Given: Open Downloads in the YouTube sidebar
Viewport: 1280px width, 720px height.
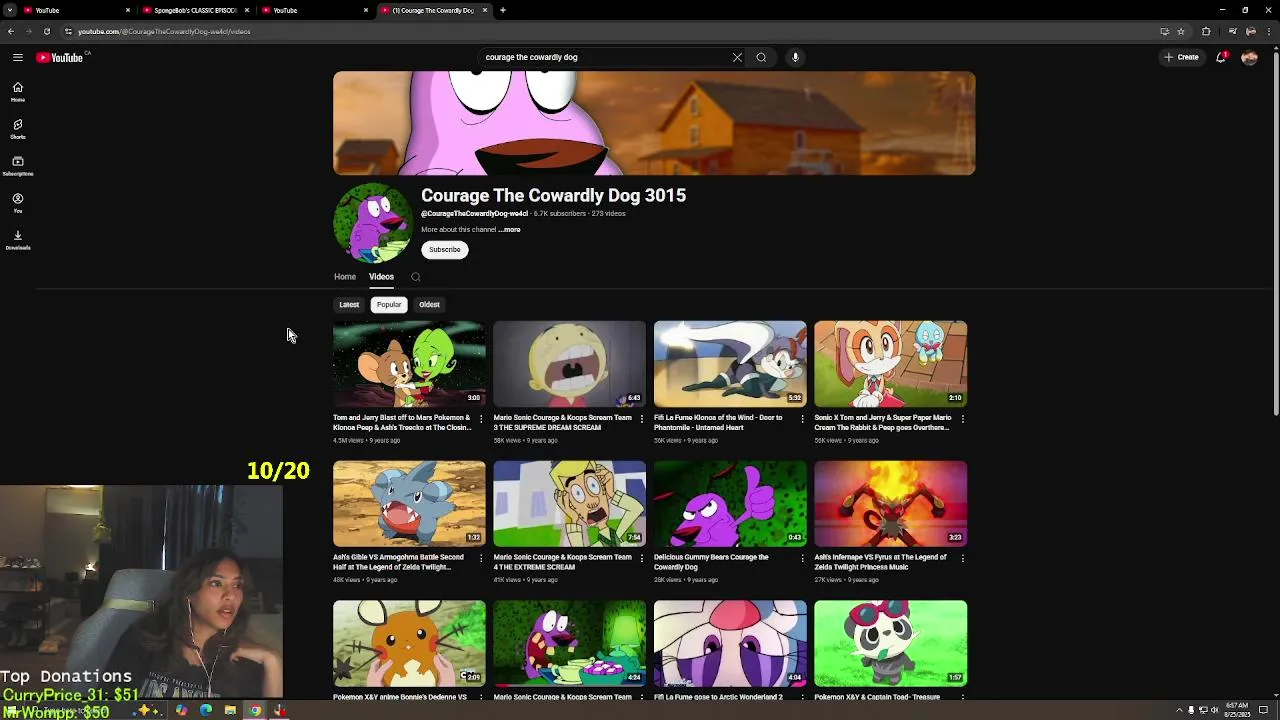Looking at the screenshot, I should [x=17, y=240].
